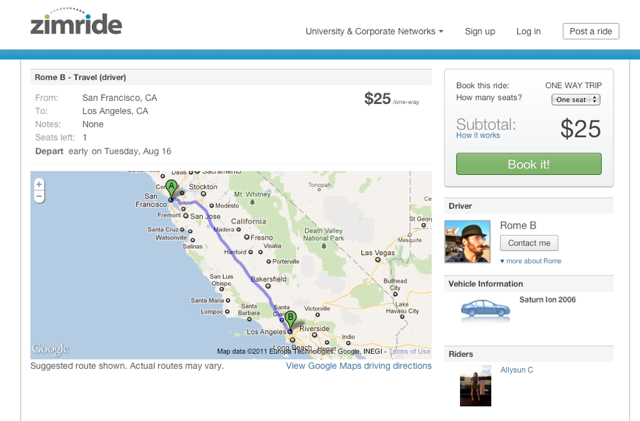Image resolution: width=640 pixels, height=421 pixels.
Task: Click the map zoom out minus button
Action: coord(39,197)
